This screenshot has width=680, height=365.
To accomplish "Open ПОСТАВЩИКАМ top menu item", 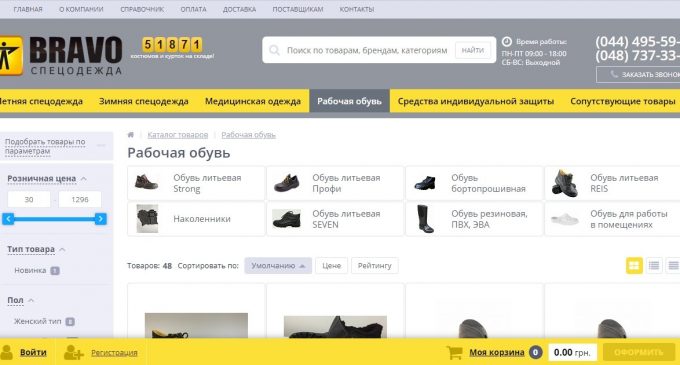I will pyautogui.click(x=298, y=9).
